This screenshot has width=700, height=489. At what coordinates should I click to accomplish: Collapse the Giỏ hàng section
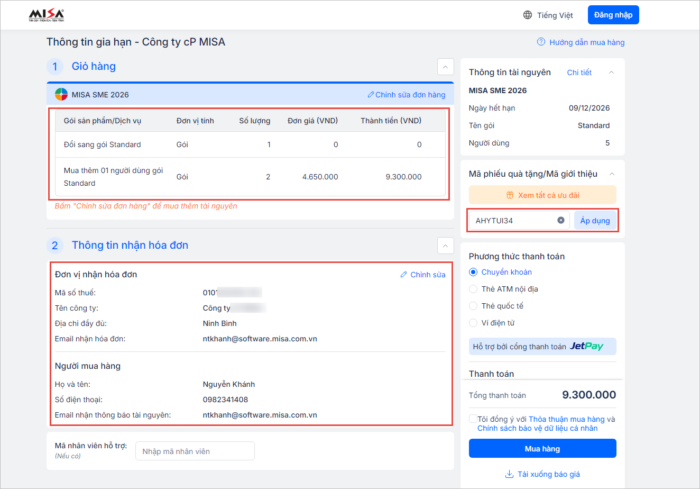pyautogui.click(x=445, y=67)
